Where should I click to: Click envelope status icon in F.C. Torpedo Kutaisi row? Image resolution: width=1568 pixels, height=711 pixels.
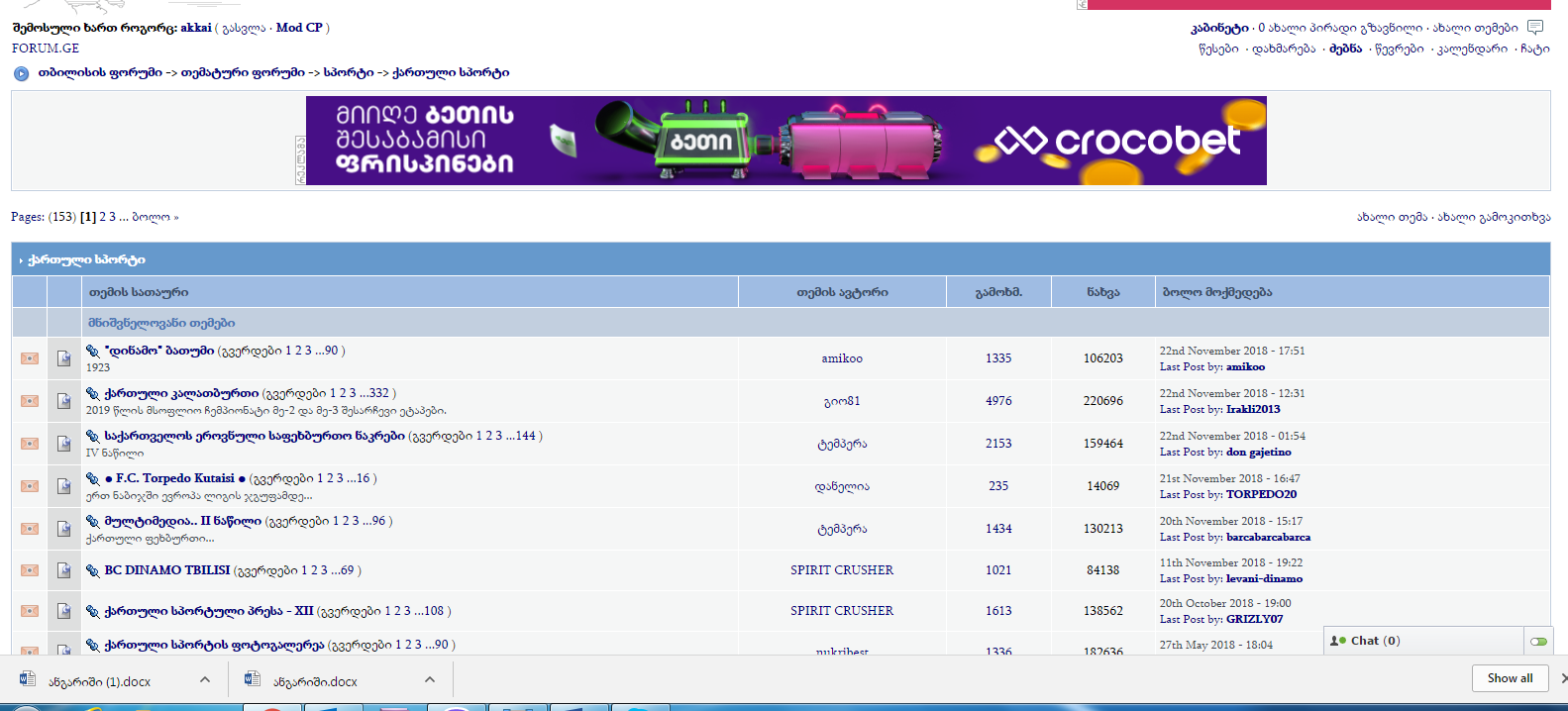(30, 486)
